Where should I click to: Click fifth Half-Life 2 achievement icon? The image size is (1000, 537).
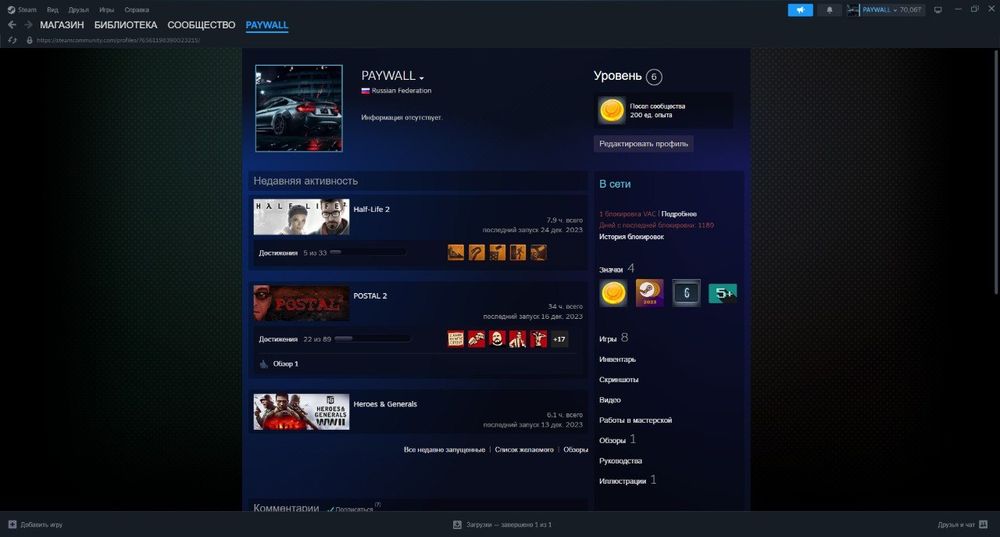tap(539, 253)
